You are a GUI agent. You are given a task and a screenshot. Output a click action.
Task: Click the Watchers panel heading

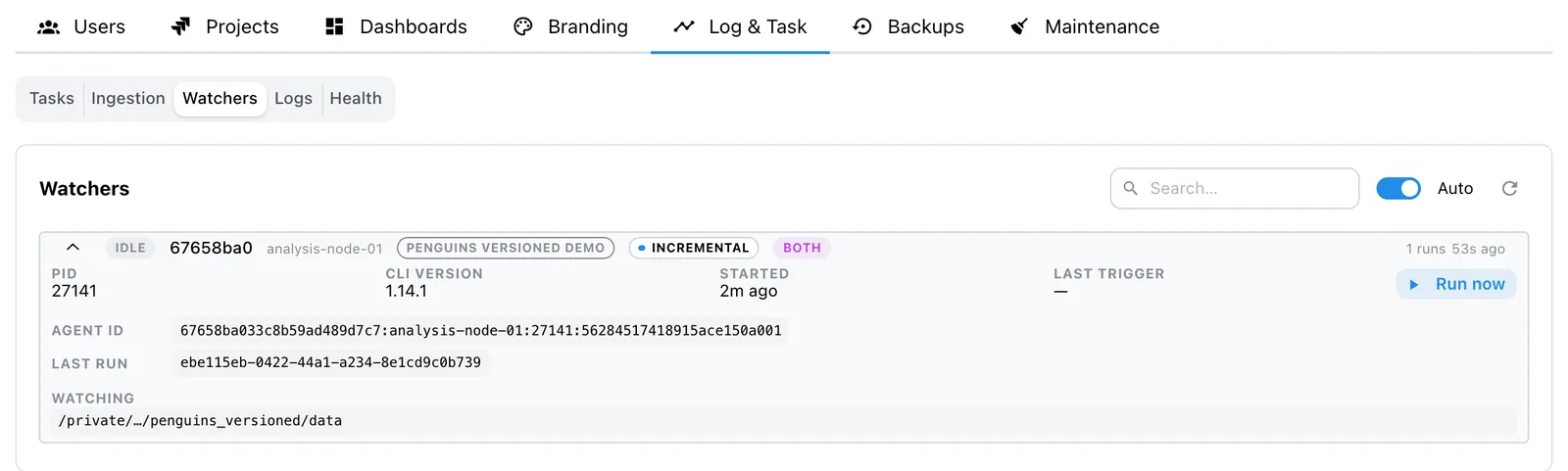[x=84, y=188]
